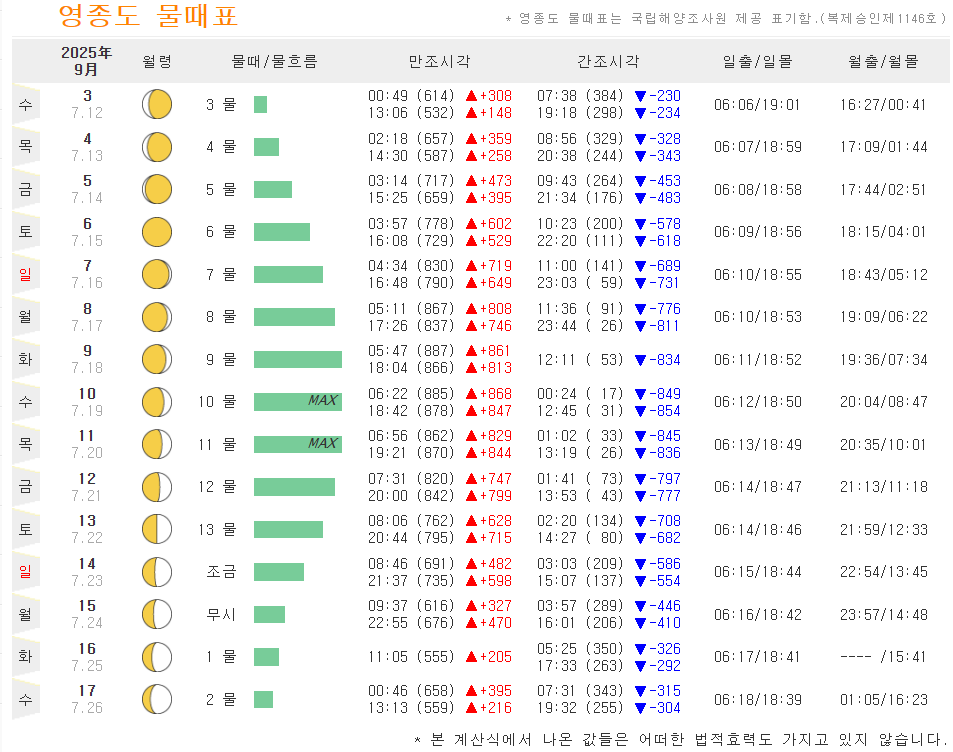The height and width of the screenshot is (752, 953).
Task: Click the moon icon next to 7.16
Action: pos(156,273)
